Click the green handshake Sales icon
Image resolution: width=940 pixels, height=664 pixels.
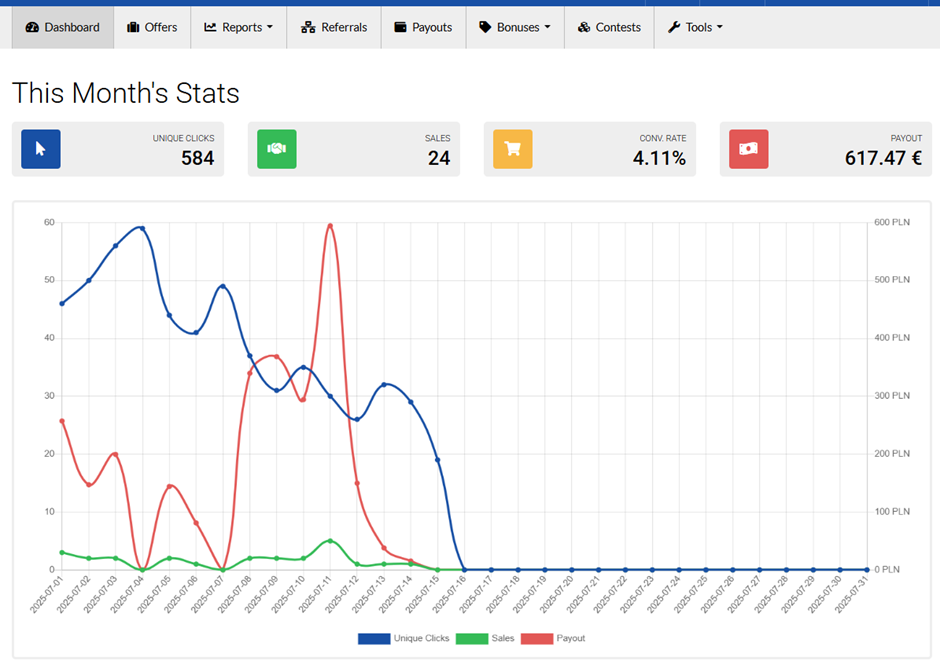coord(277,149)
